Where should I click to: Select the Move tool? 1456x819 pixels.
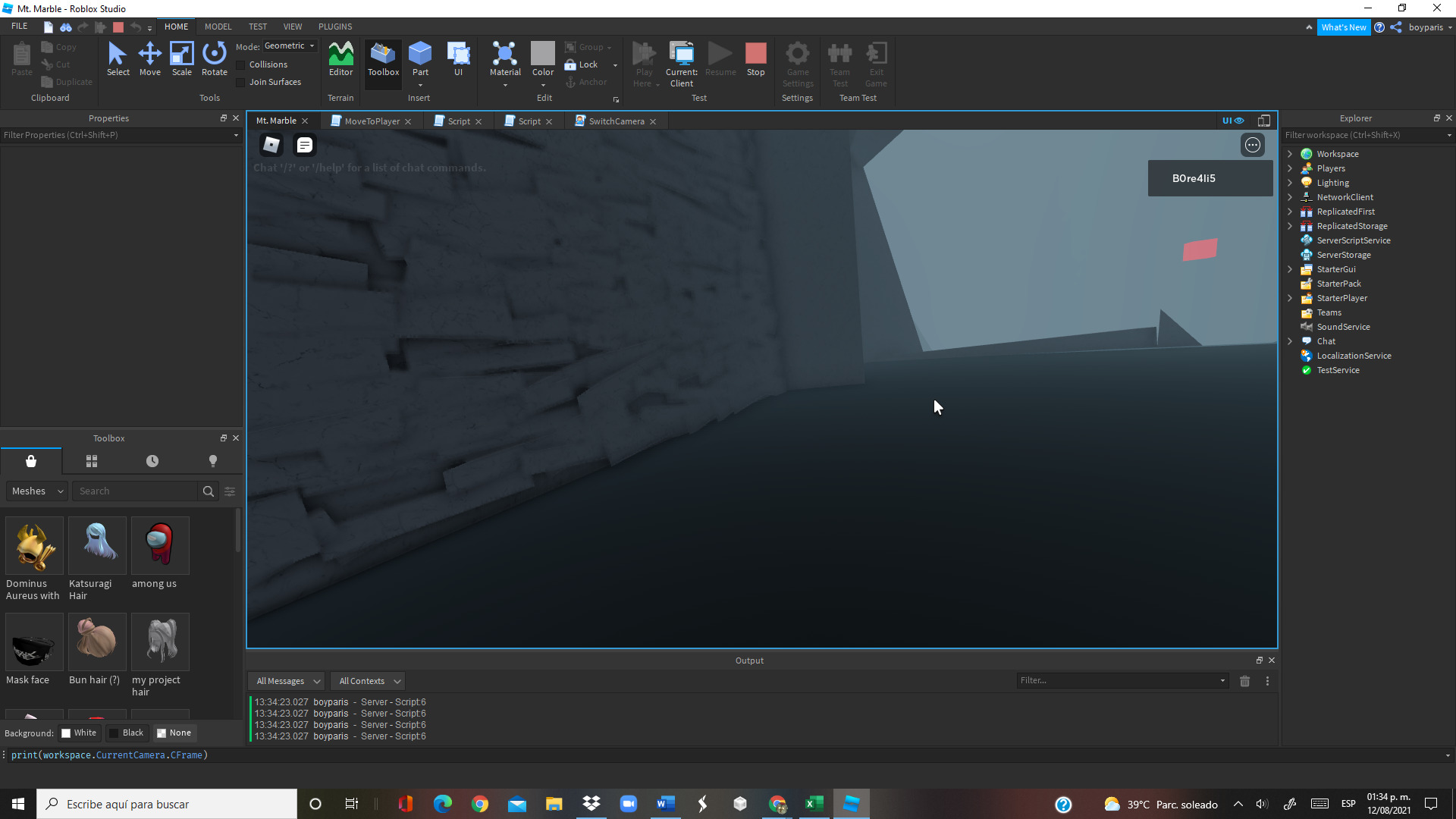click(x=149, y=58)
